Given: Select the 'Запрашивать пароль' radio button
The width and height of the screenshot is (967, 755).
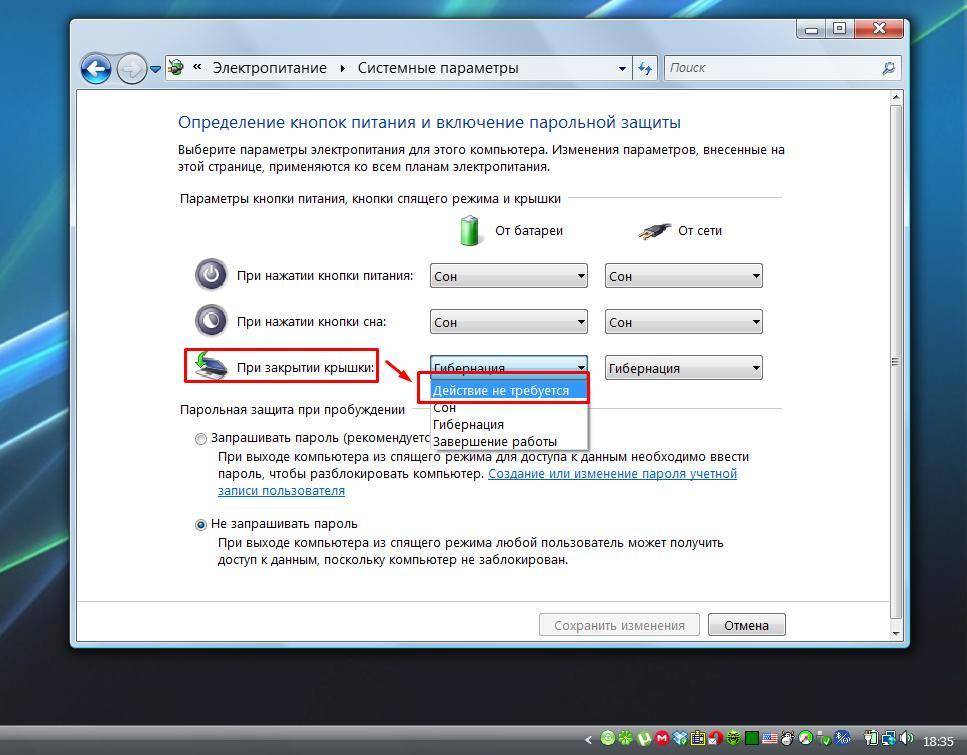Looking at the screenshot, I should coord(200,439).
